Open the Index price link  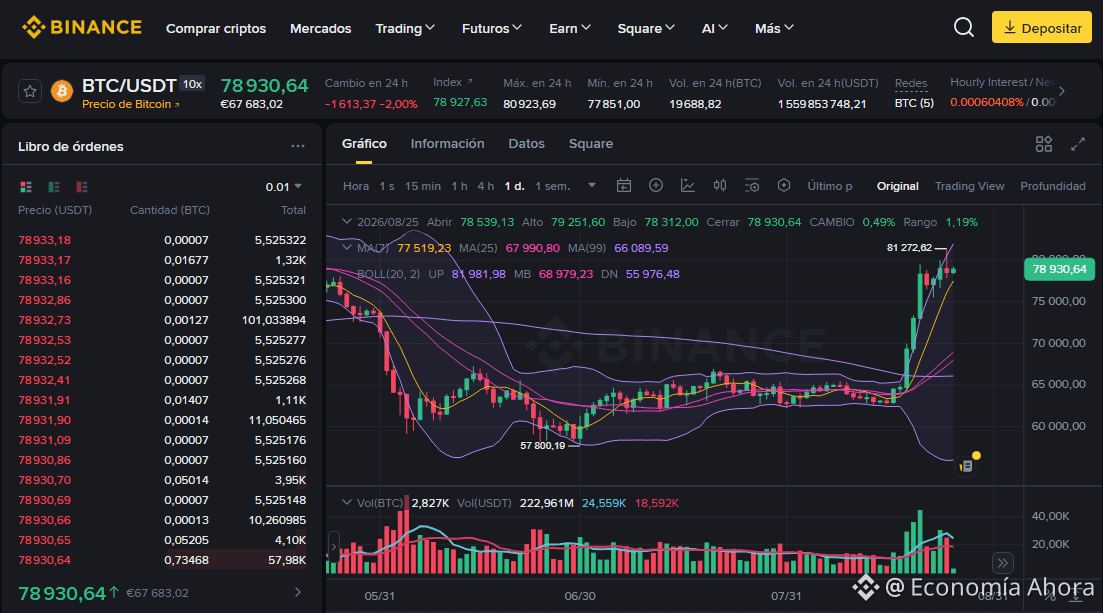click(x=453, y=82)
